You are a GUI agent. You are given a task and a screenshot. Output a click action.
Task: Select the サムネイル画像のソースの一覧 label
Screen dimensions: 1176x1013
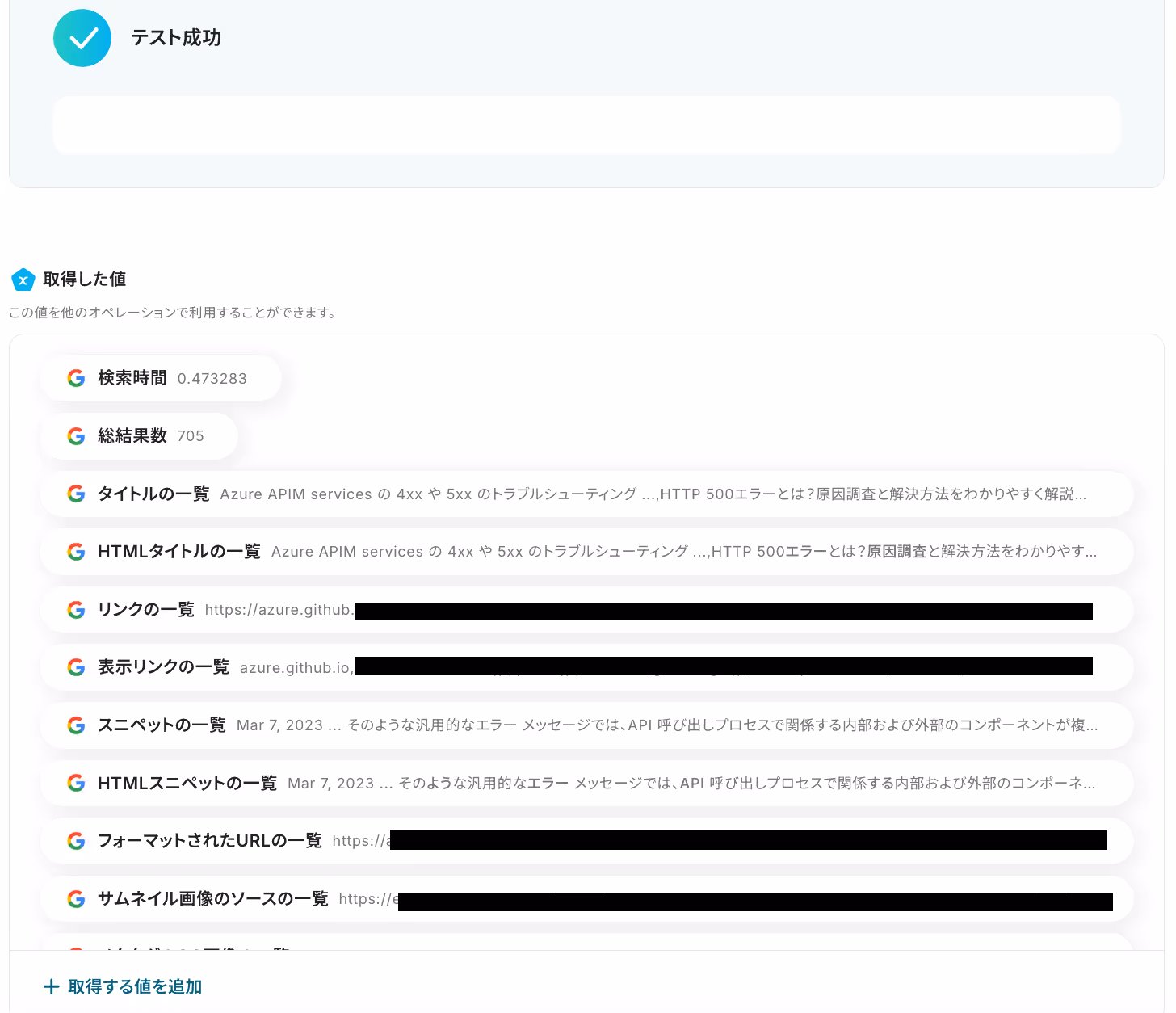tap(213, 899)
